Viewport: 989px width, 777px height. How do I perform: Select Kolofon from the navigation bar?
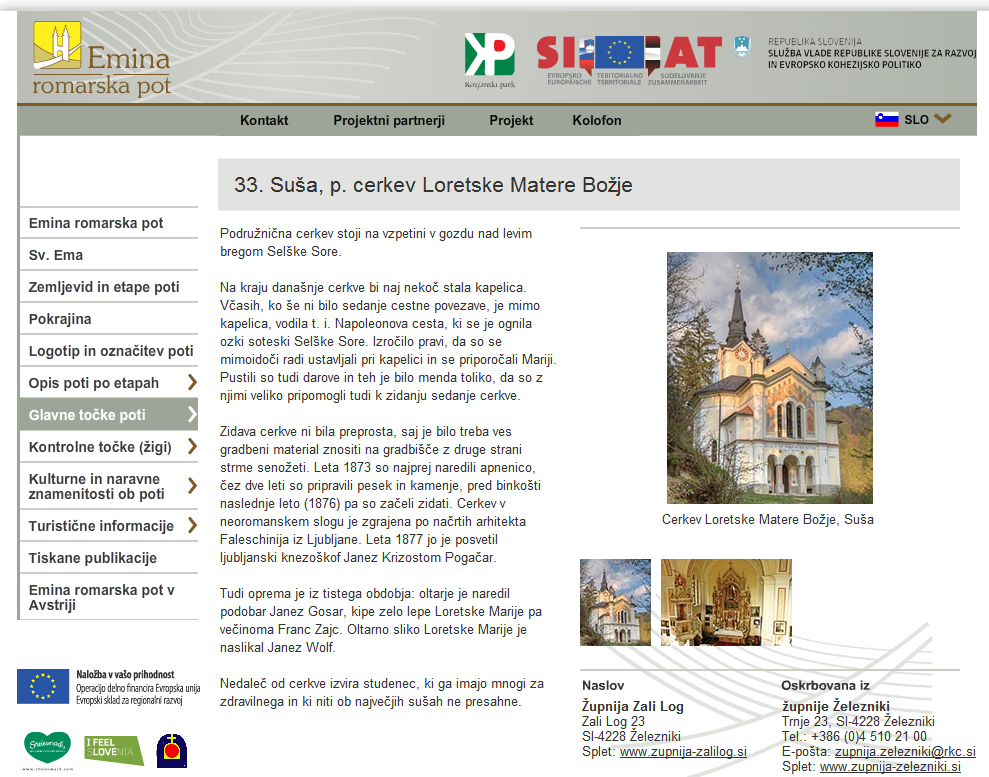tap(597, 120)
